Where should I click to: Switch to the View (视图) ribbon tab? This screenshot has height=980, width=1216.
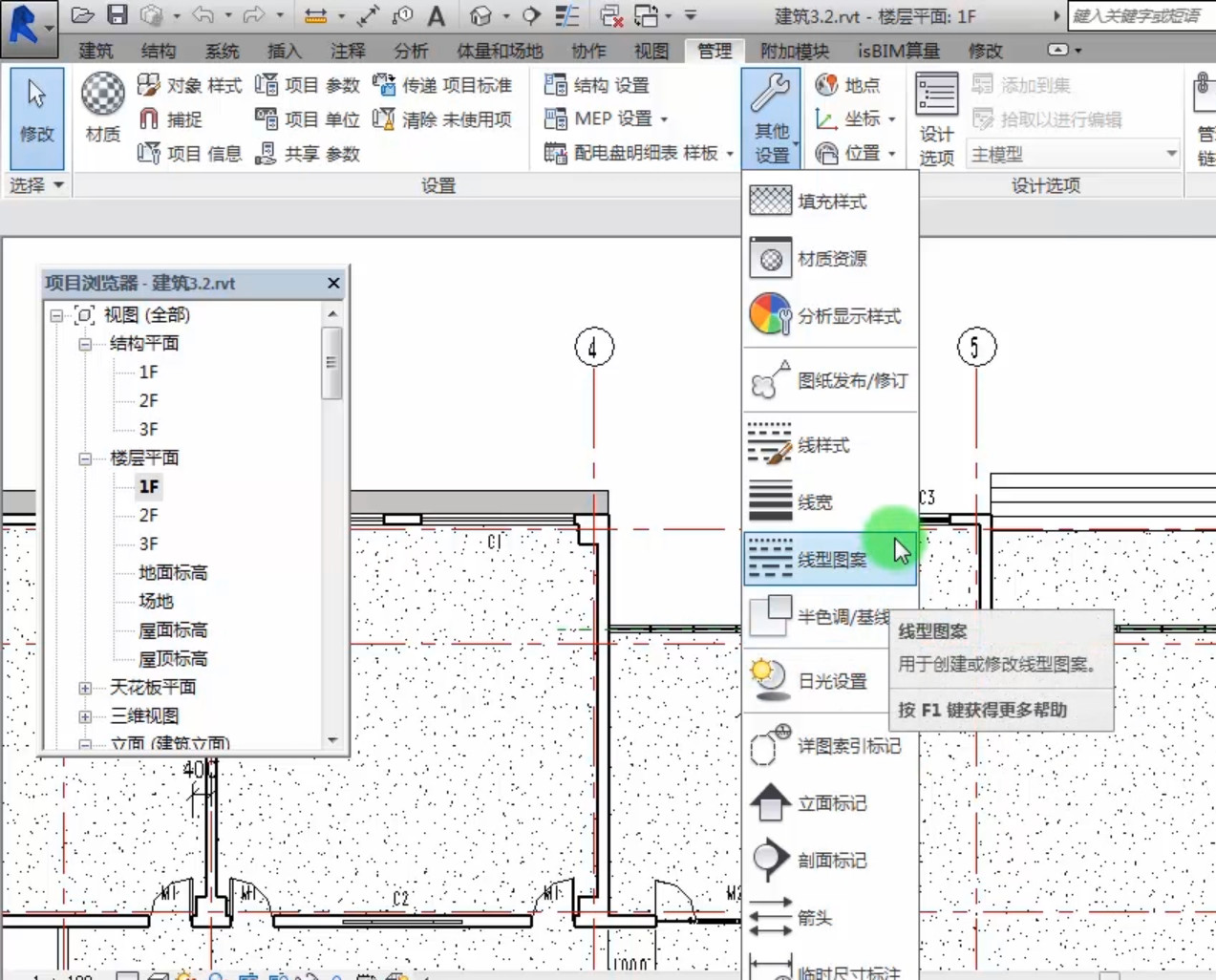tap(651, 50)
